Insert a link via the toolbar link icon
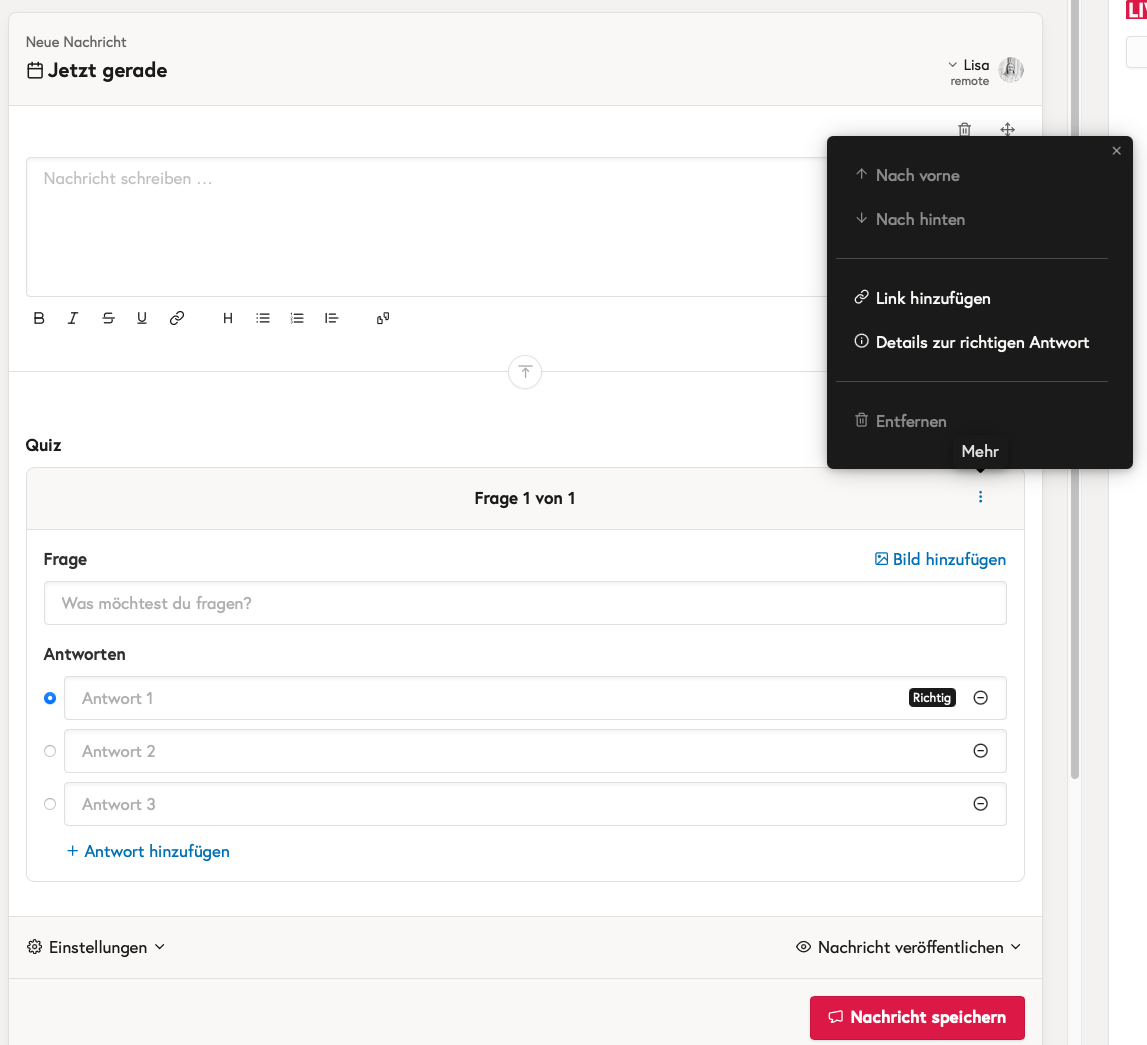1147x1045 pixels. (176, 318)
